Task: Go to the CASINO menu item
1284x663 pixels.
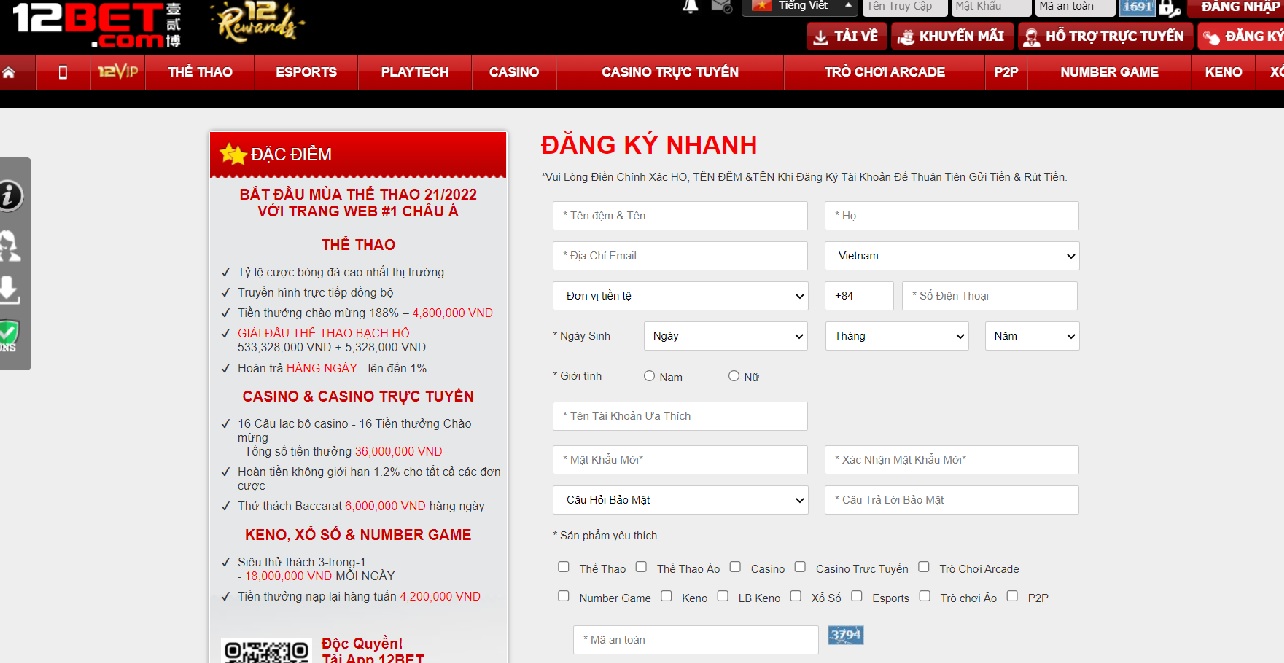Action: (514, 72)
